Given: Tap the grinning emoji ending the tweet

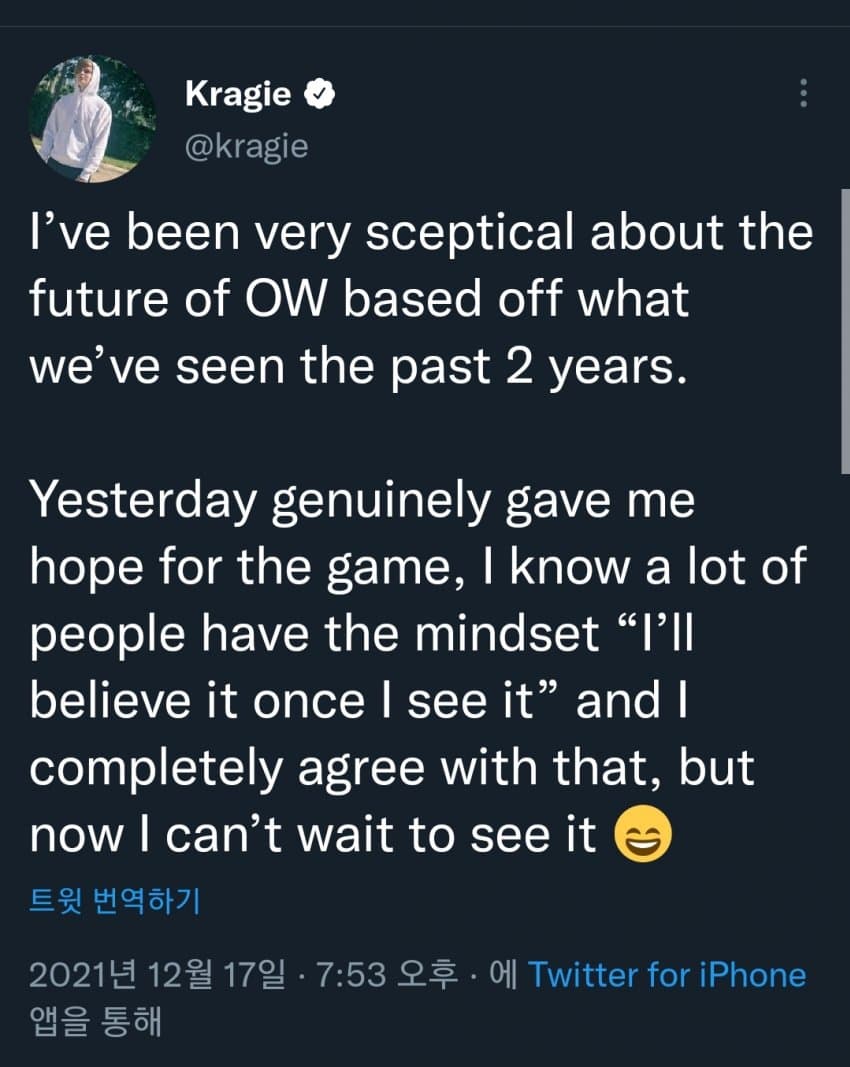Looking at the screenshot, I should click(x=642, y=834).
